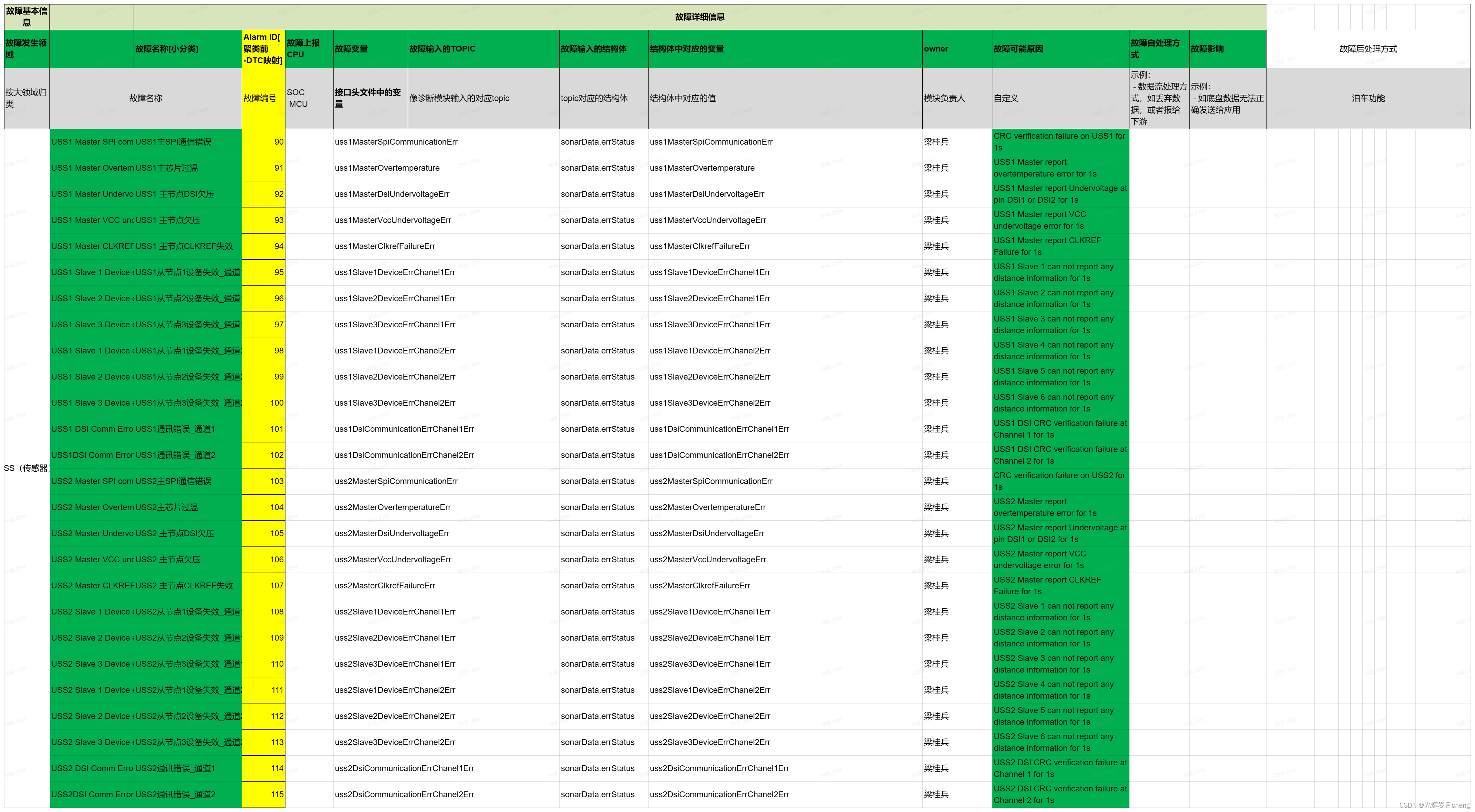This screenshot has height=812, width=1475.
Task: Select struct variable cell 'uss2MasterOvertemperatureErr'
Action: 785,508
